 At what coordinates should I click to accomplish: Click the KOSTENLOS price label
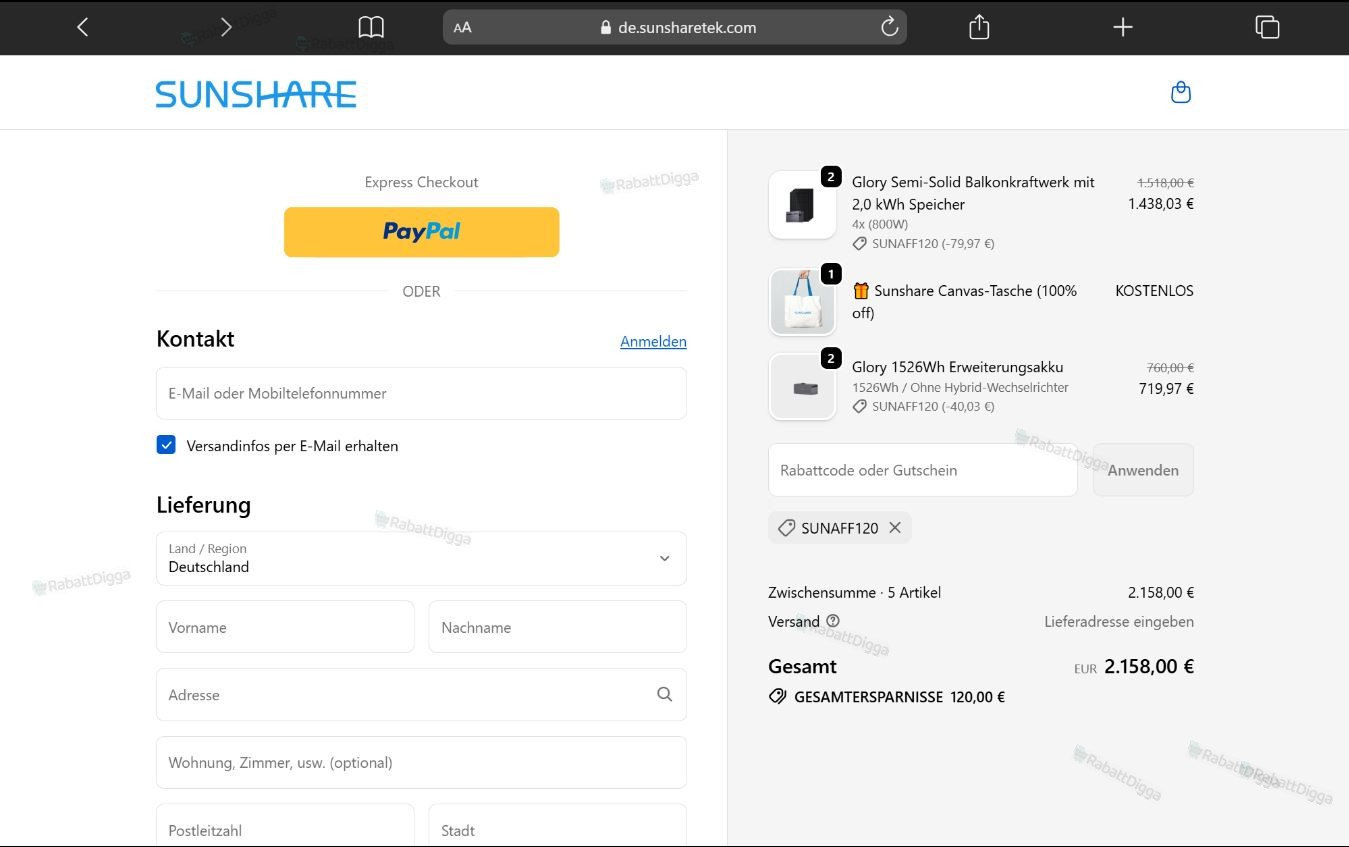(1154, 291)
